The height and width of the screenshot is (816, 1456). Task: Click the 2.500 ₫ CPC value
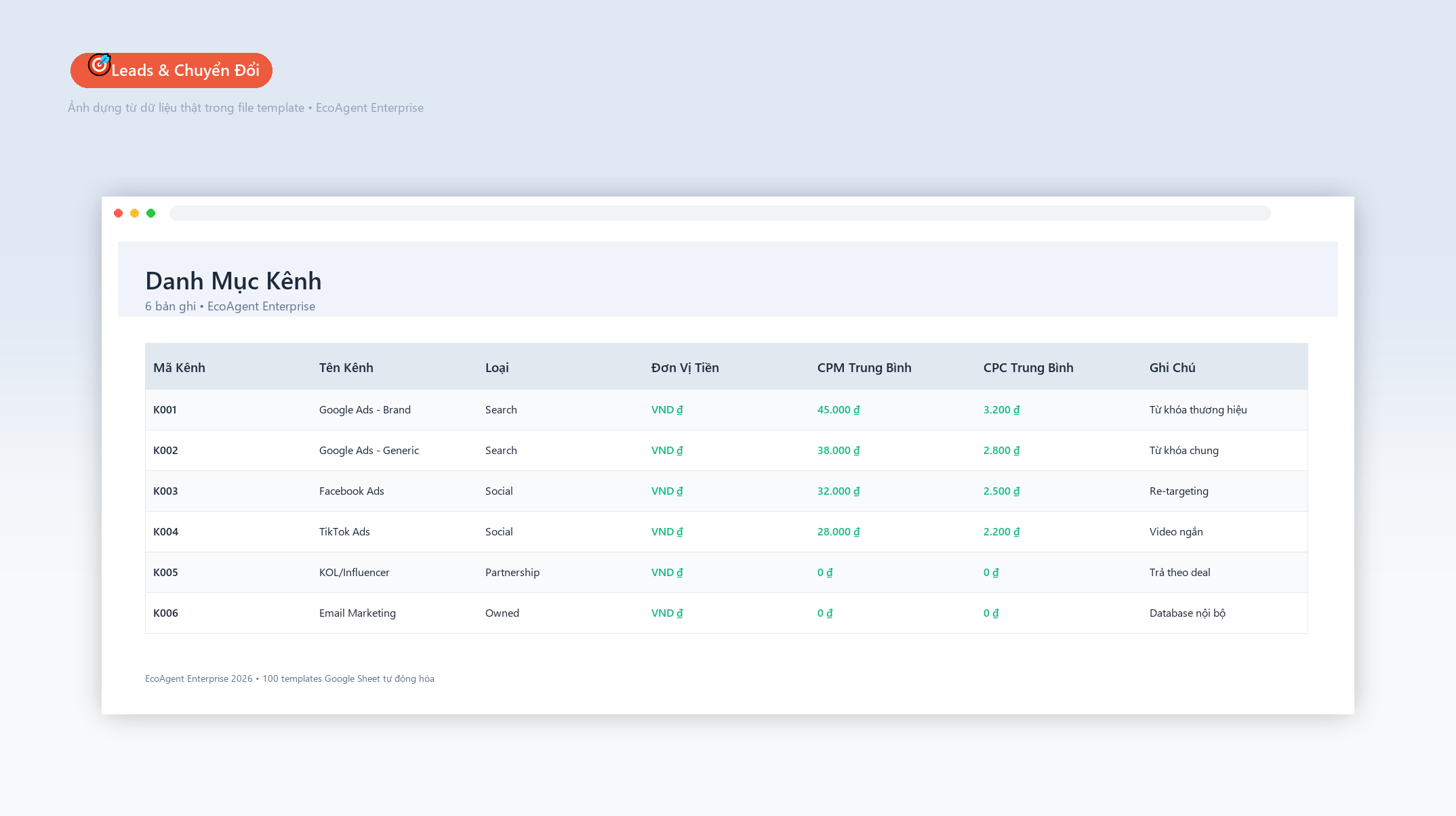pos(1002,491)
